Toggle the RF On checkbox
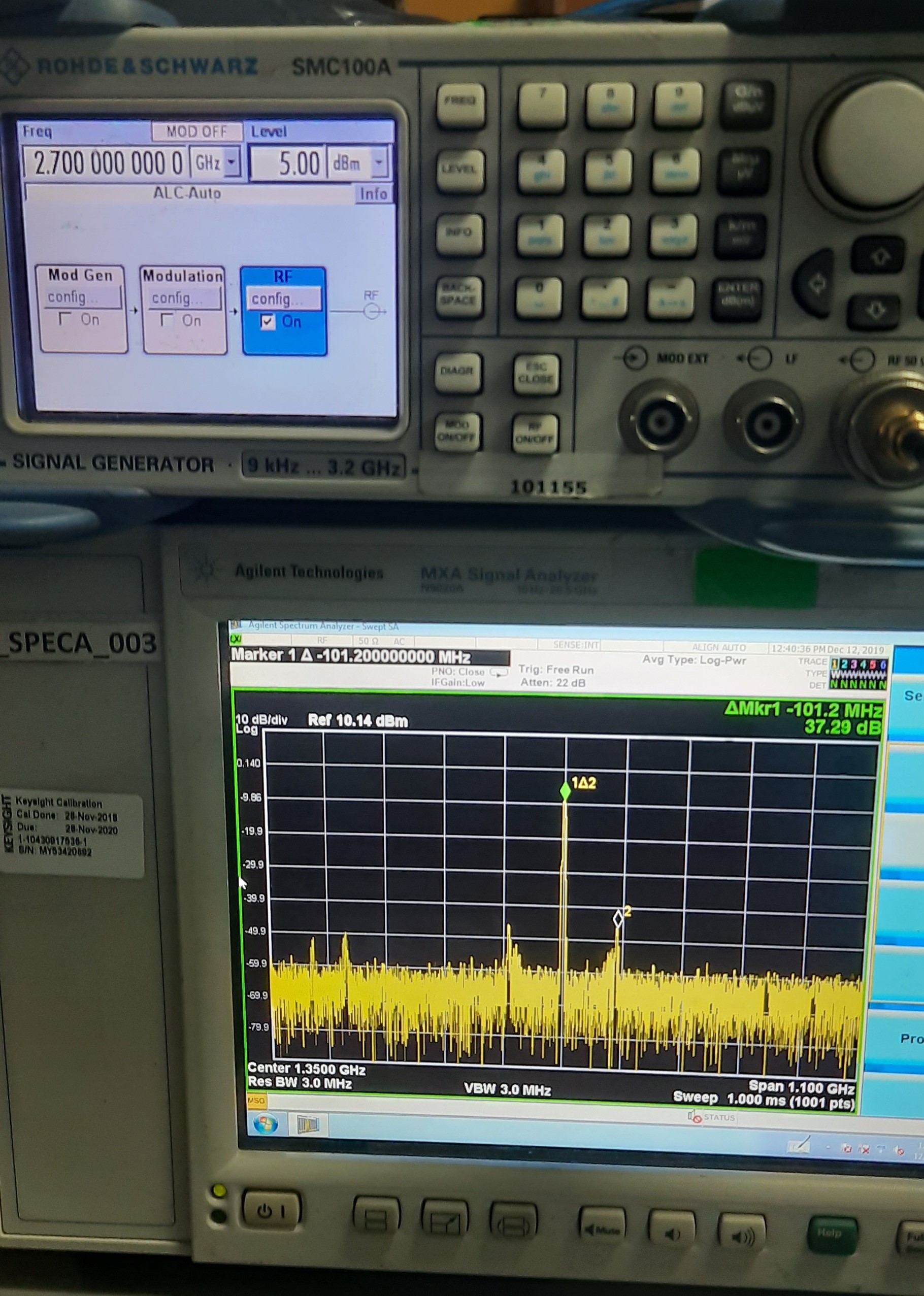Image resolution: width=924 pixels, height=1296 pixels. [268, 322]
